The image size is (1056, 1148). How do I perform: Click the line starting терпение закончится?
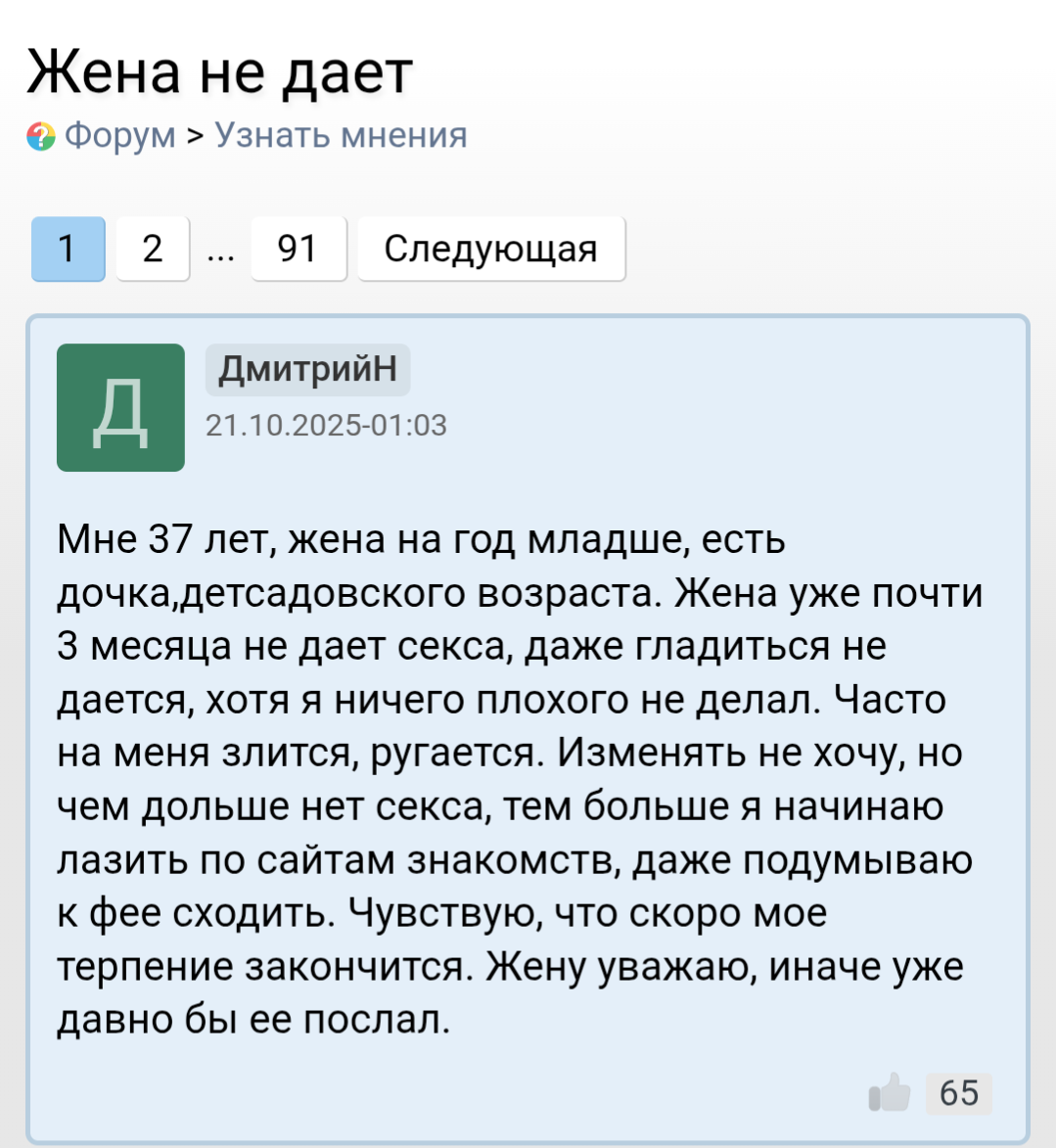[509, 967]
